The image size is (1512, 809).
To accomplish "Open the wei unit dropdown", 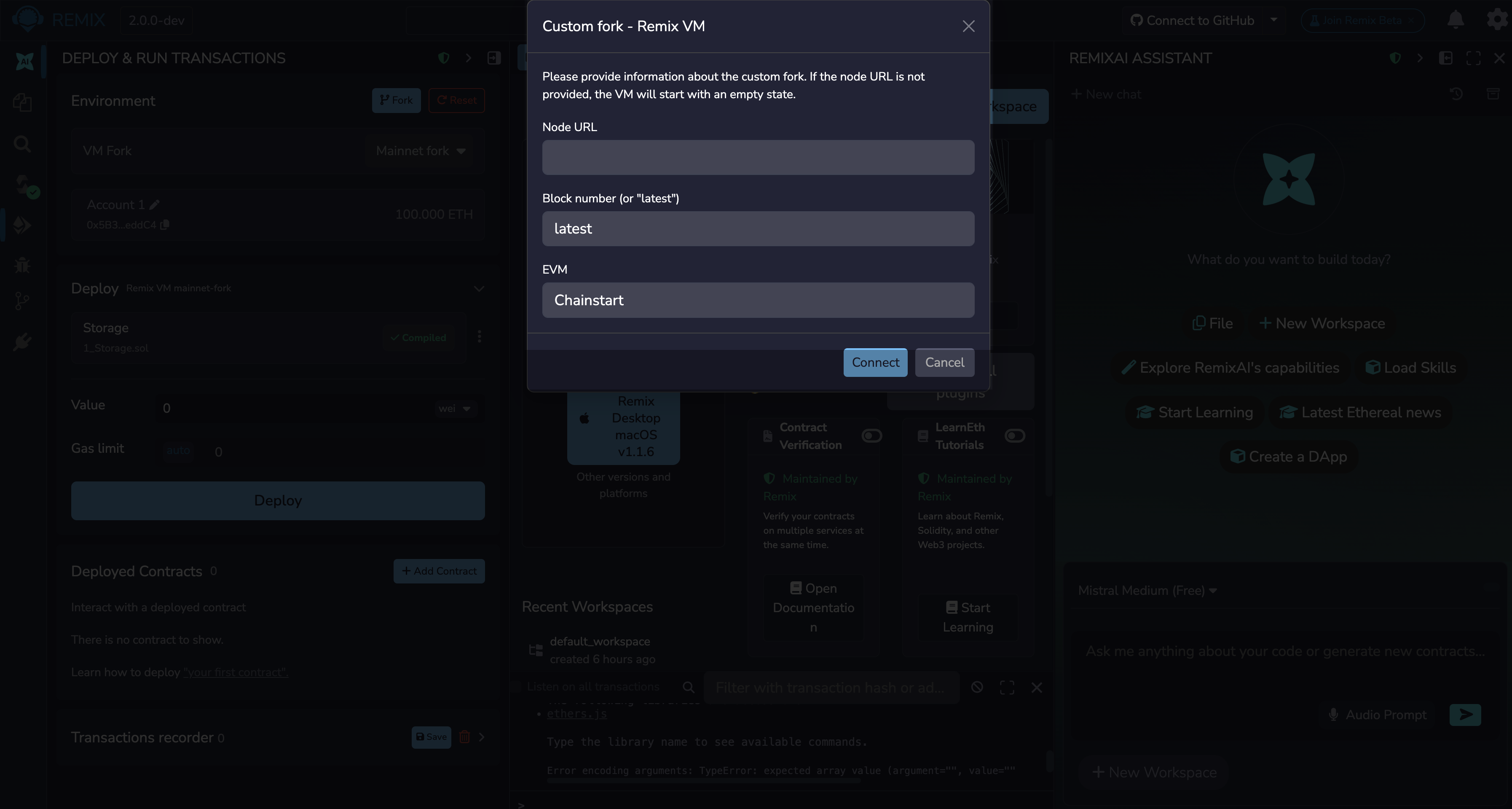I will pyautogui.click(x=455, y=408).
